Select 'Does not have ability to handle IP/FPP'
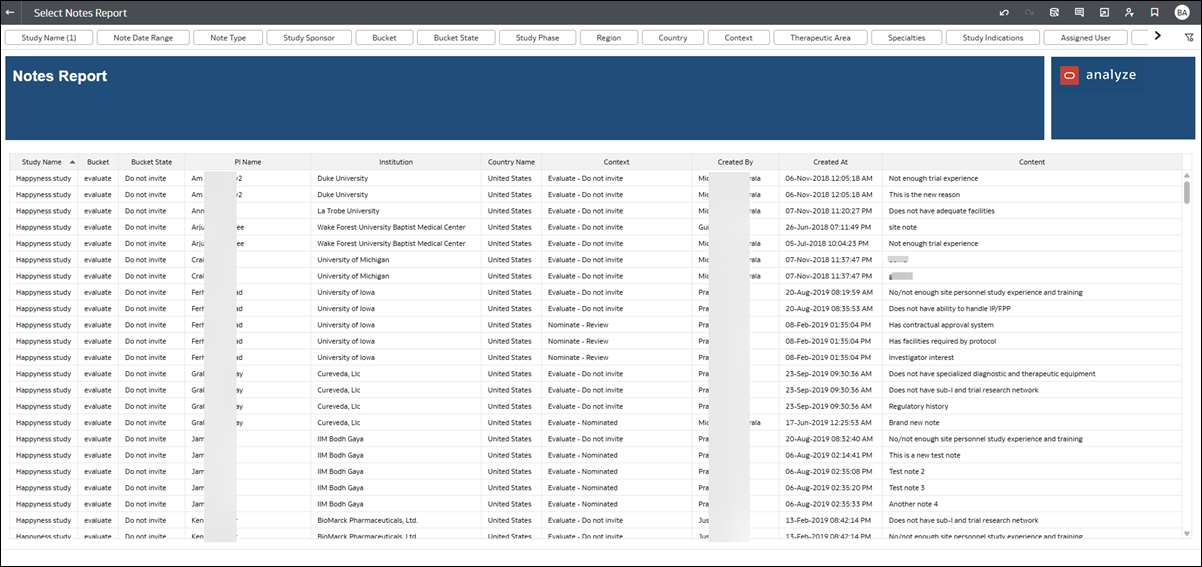Screen dimensions: 1202x567 [1032, 308]
